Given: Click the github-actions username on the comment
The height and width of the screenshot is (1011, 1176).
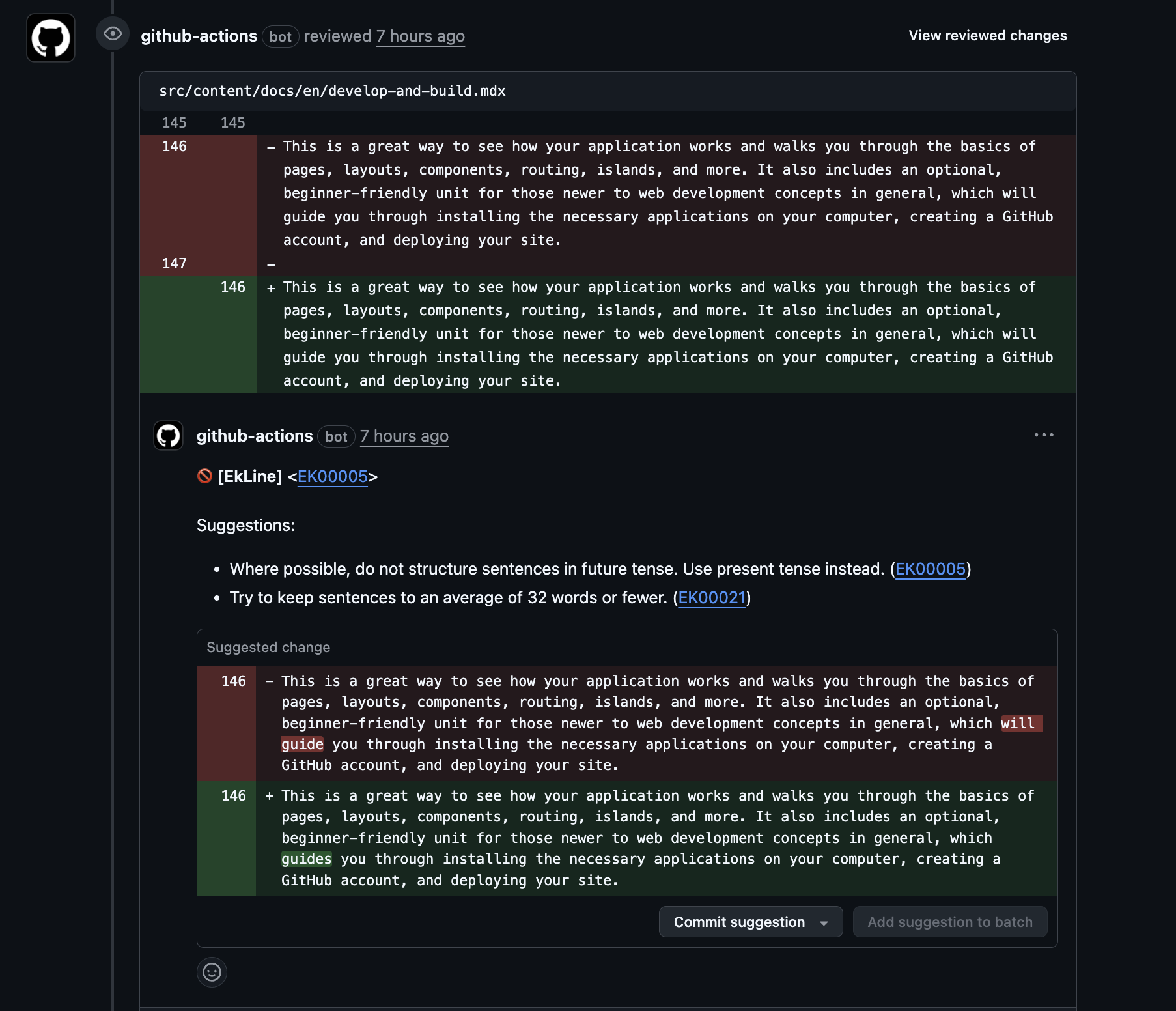Looking at the screenshot, I should click(x=253, y=436).
